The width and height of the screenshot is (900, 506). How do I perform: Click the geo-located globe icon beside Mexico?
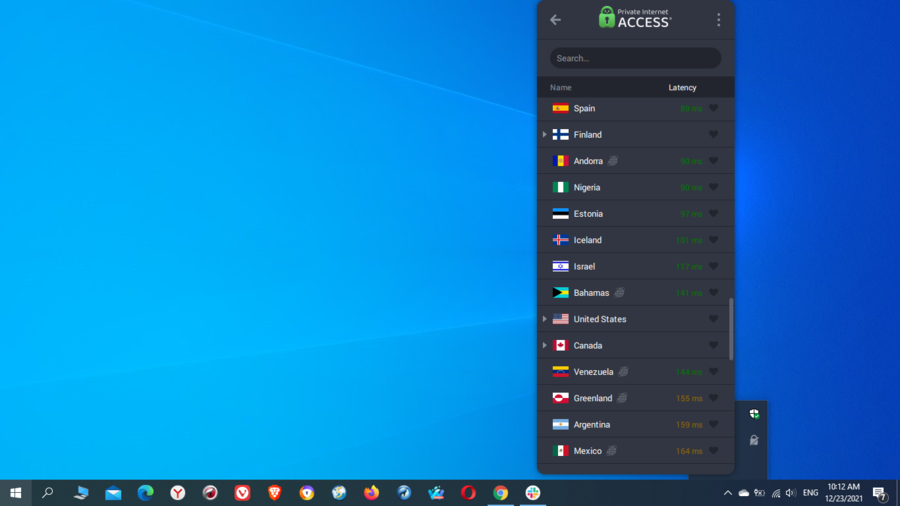[x=611, y=451]
